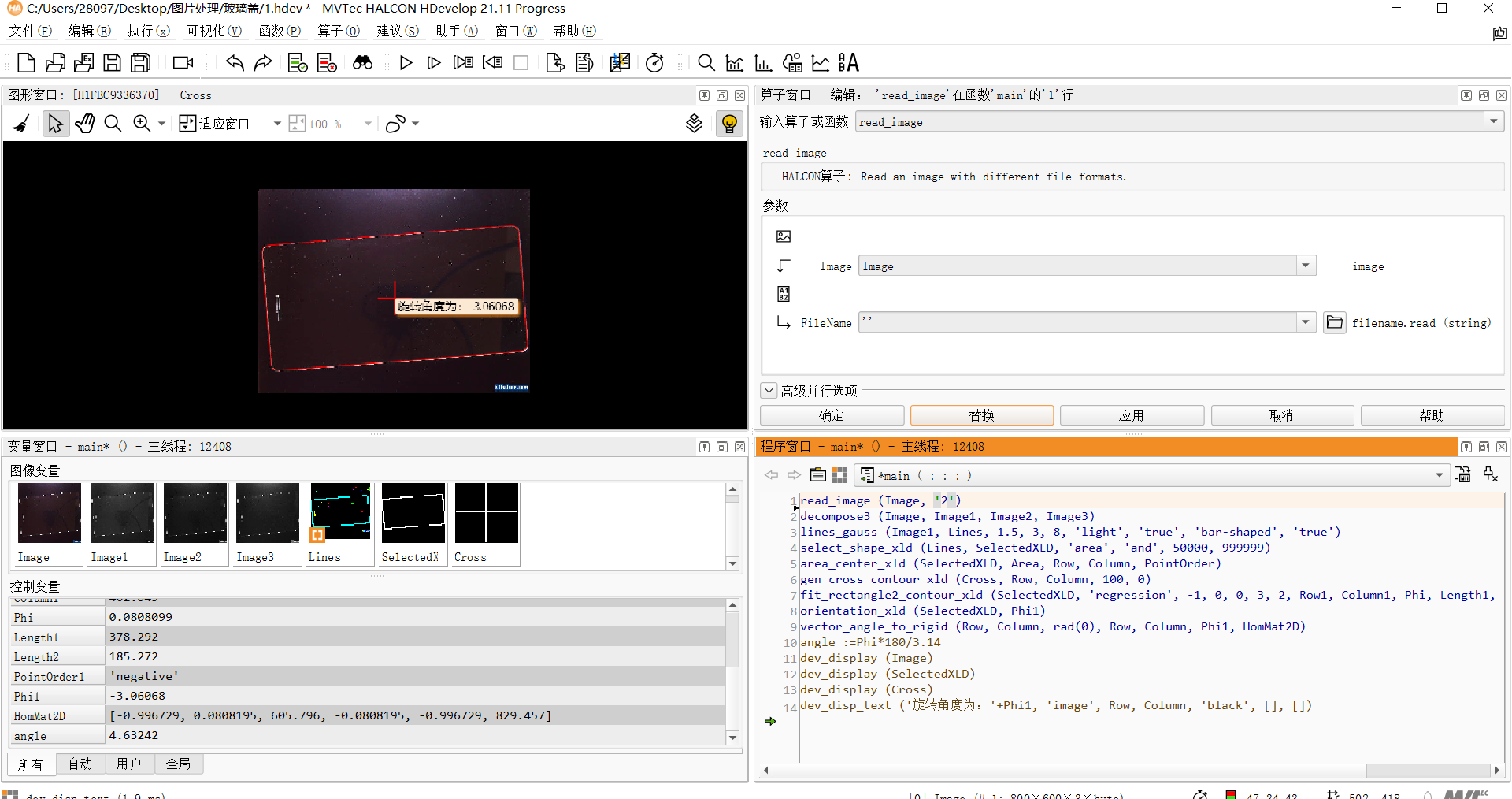
Task: Select the Lines variable thumbnail
Action: [x=339, y=523]
